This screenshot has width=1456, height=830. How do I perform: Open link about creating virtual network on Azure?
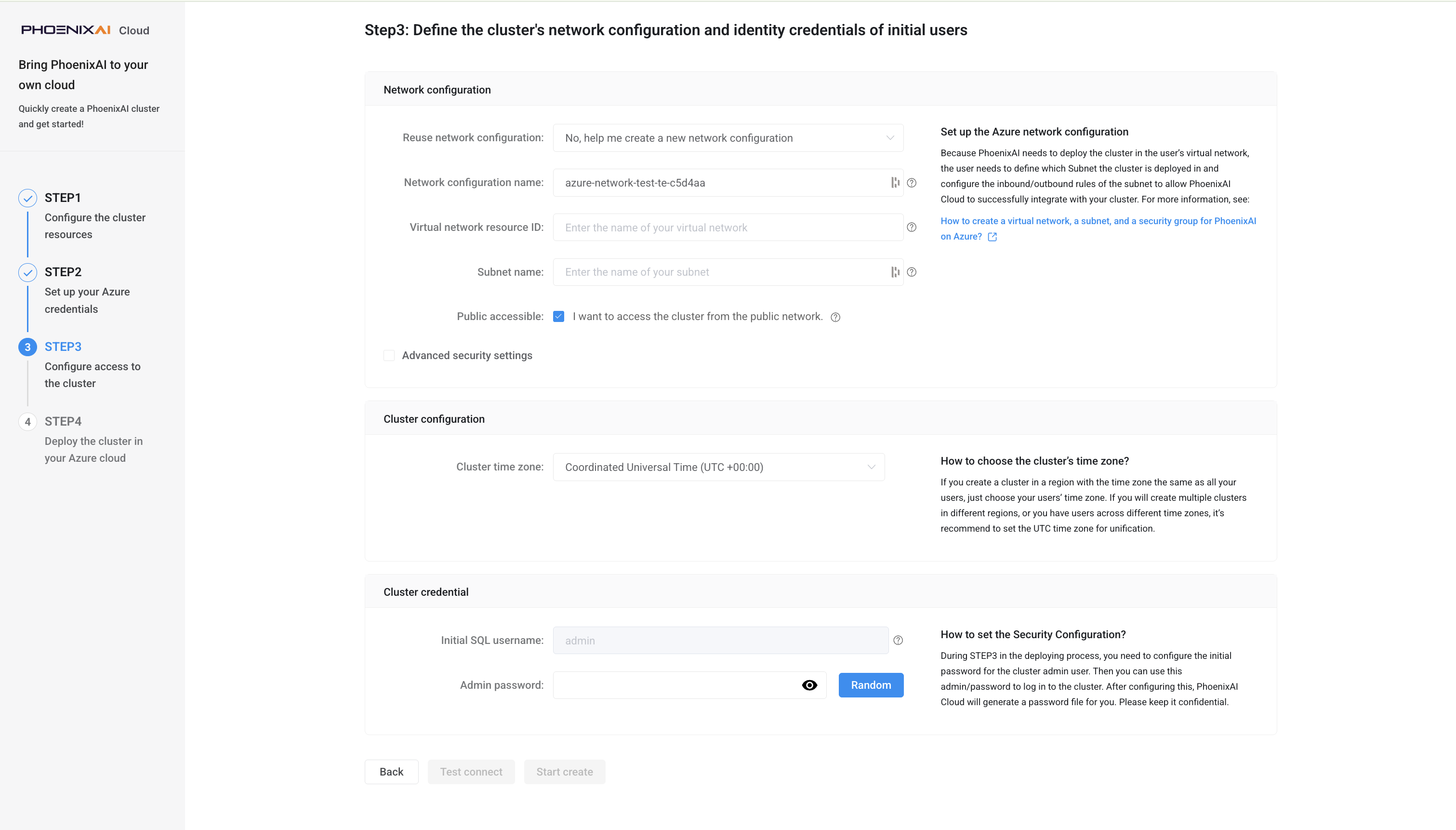(x=1098, y=228)
